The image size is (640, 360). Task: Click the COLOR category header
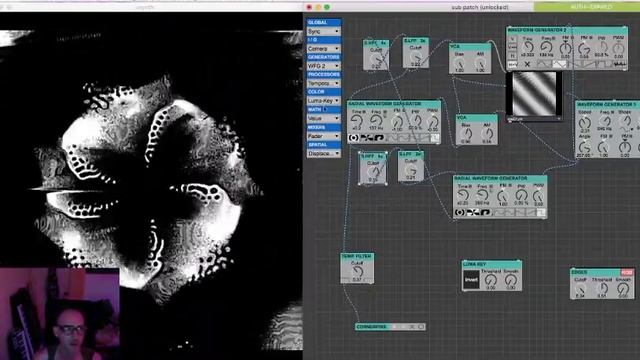tap(324, 92)
